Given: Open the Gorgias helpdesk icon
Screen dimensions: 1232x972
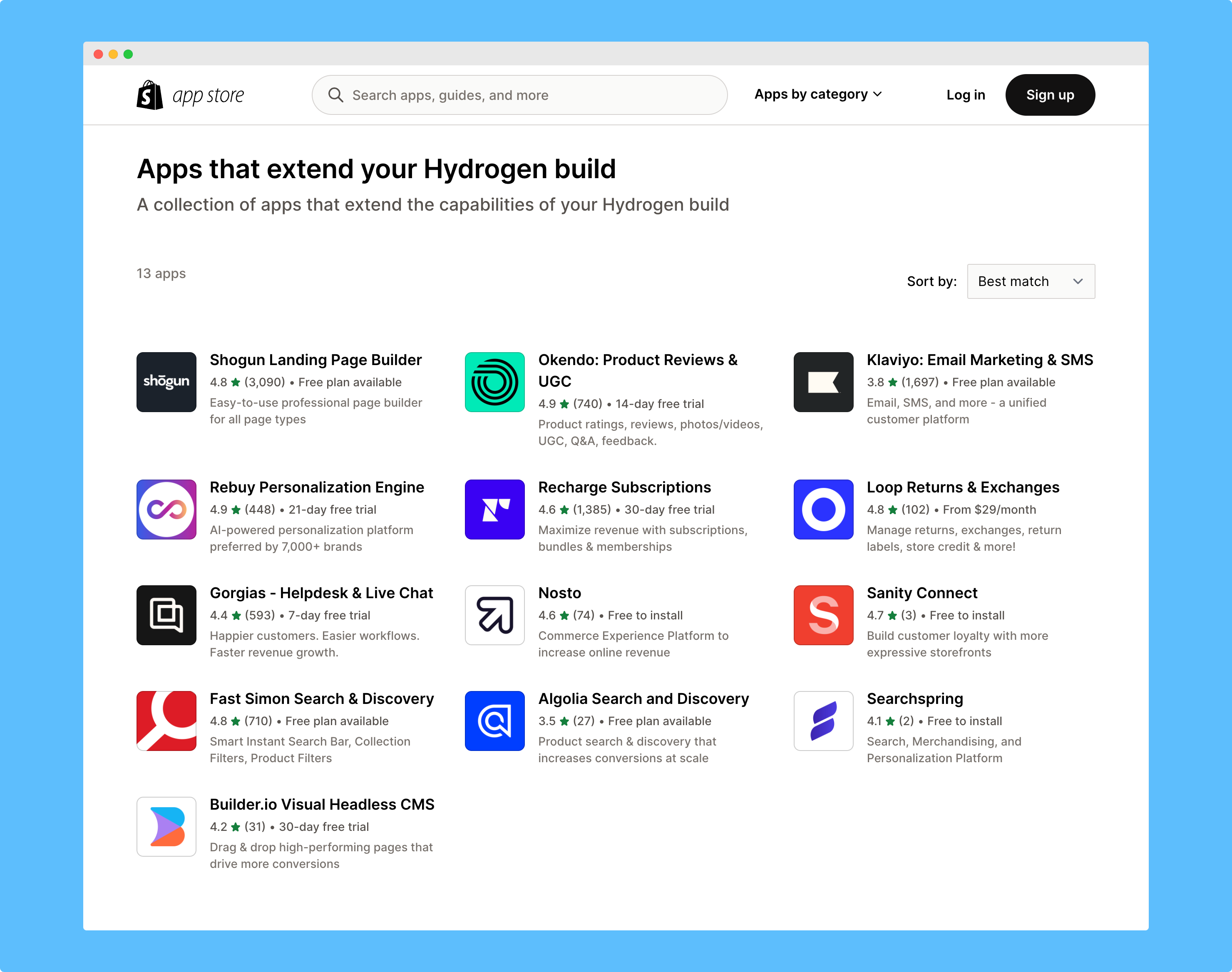Looking at the screenshot, I should 166,615.
